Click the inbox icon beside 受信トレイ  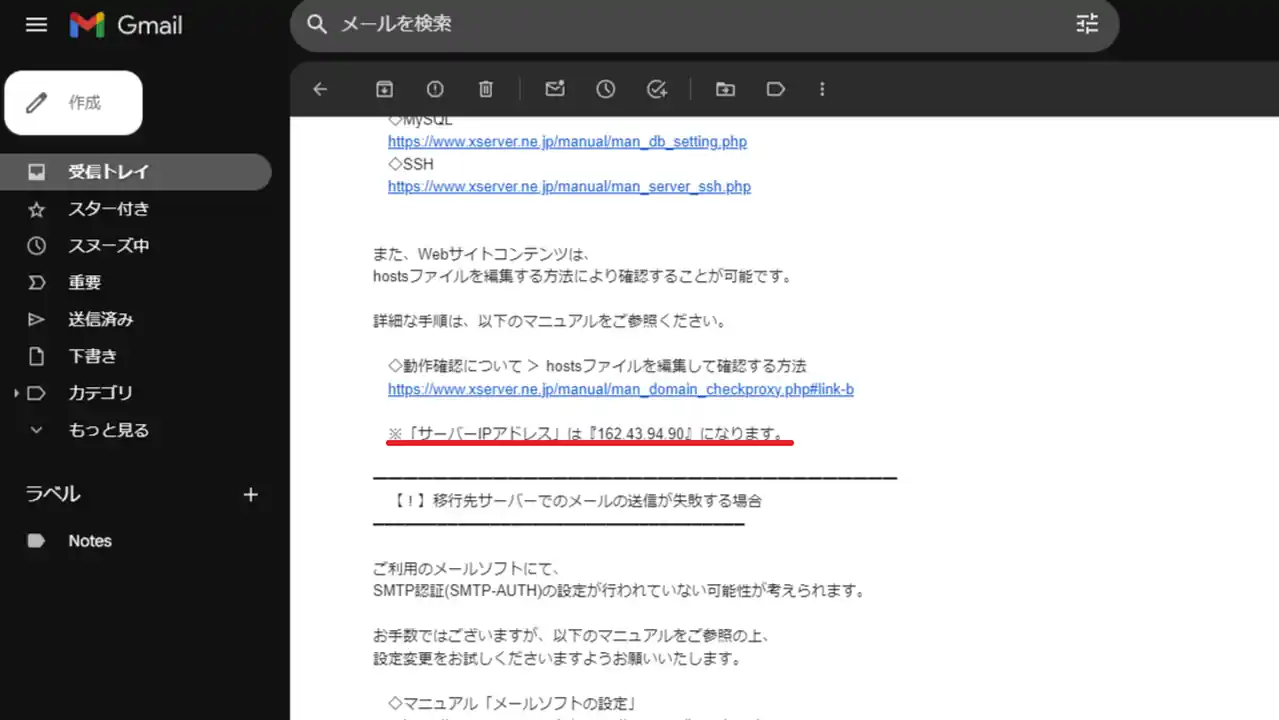36,172
